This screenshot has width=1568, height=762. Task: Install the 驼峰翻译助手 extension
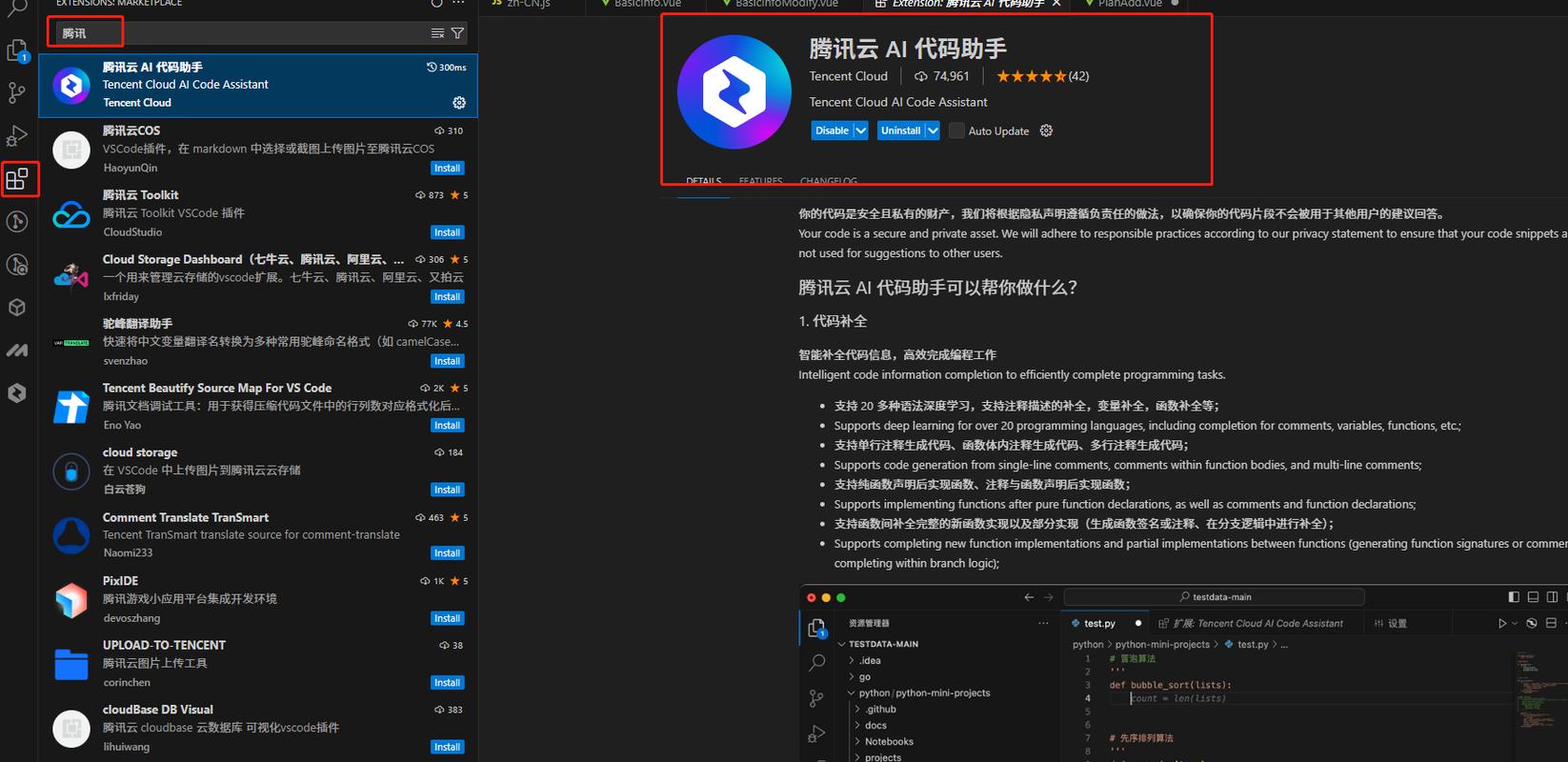click(x=447, y=362)
